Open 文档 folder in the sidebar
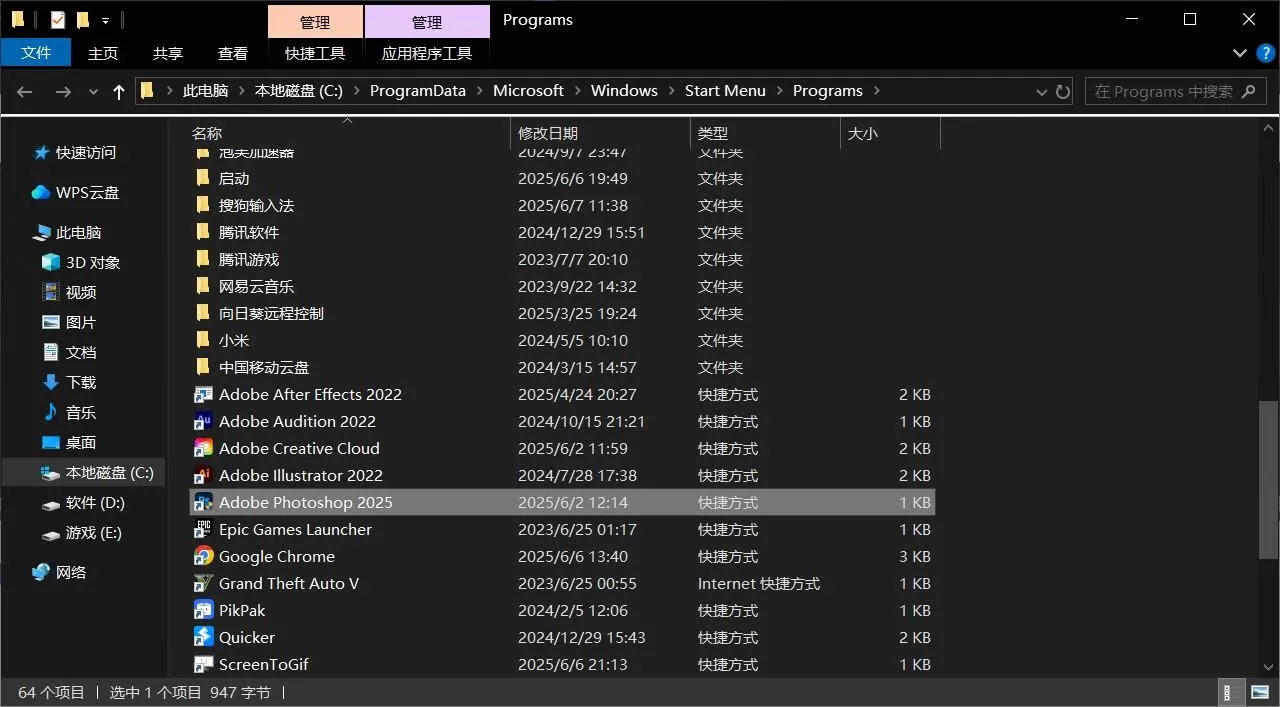The height and width of the screenshot is (707, 1280). point(69,353)
